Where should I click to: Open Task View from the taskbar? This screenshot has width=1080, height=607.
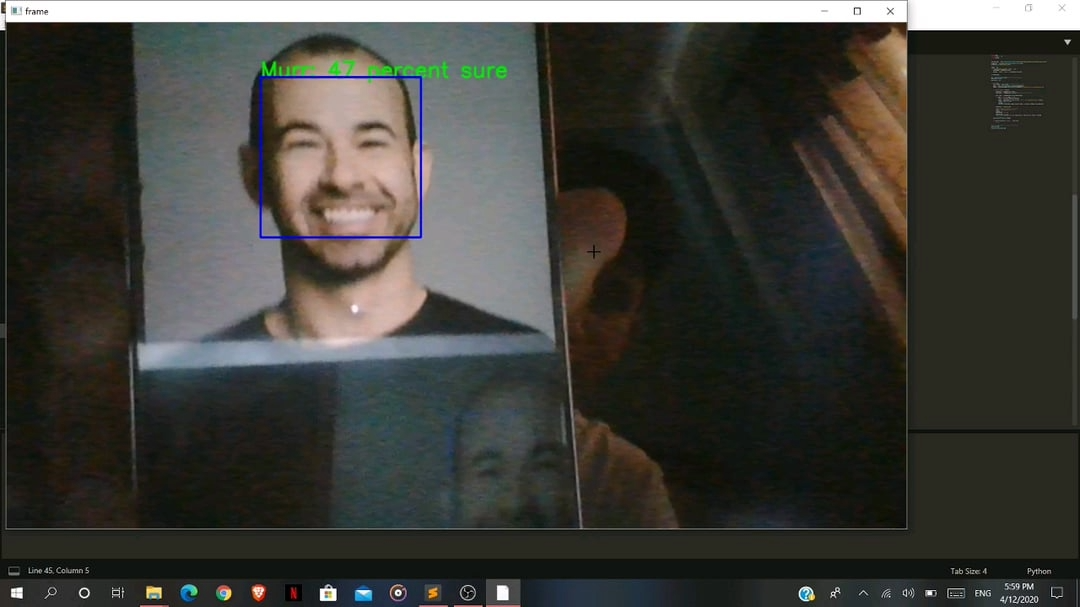(117, 593)
